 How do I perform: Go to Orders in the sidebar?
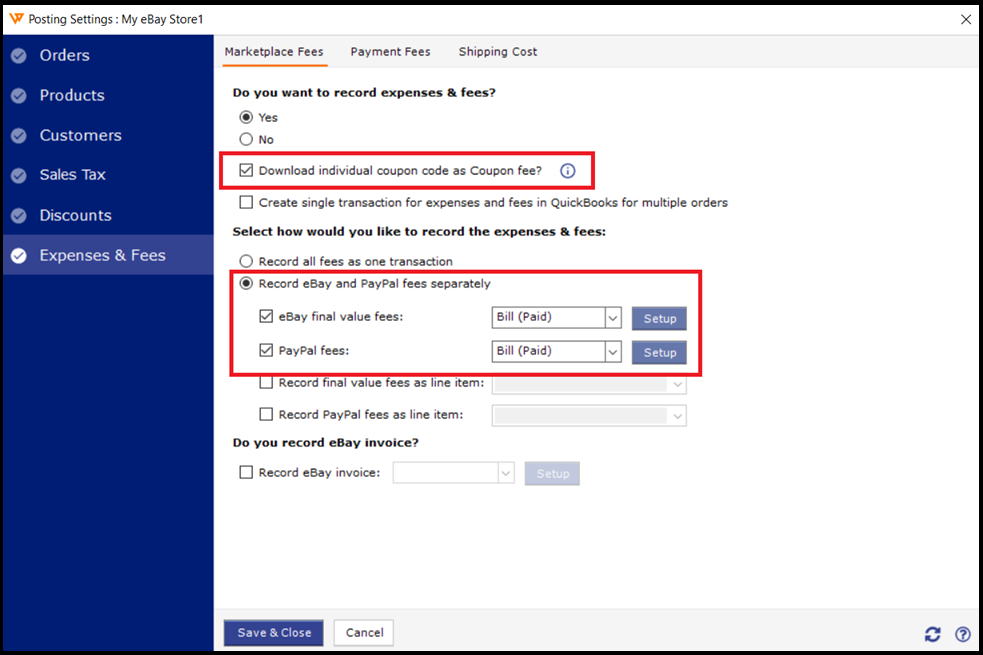tap(108, 56)
